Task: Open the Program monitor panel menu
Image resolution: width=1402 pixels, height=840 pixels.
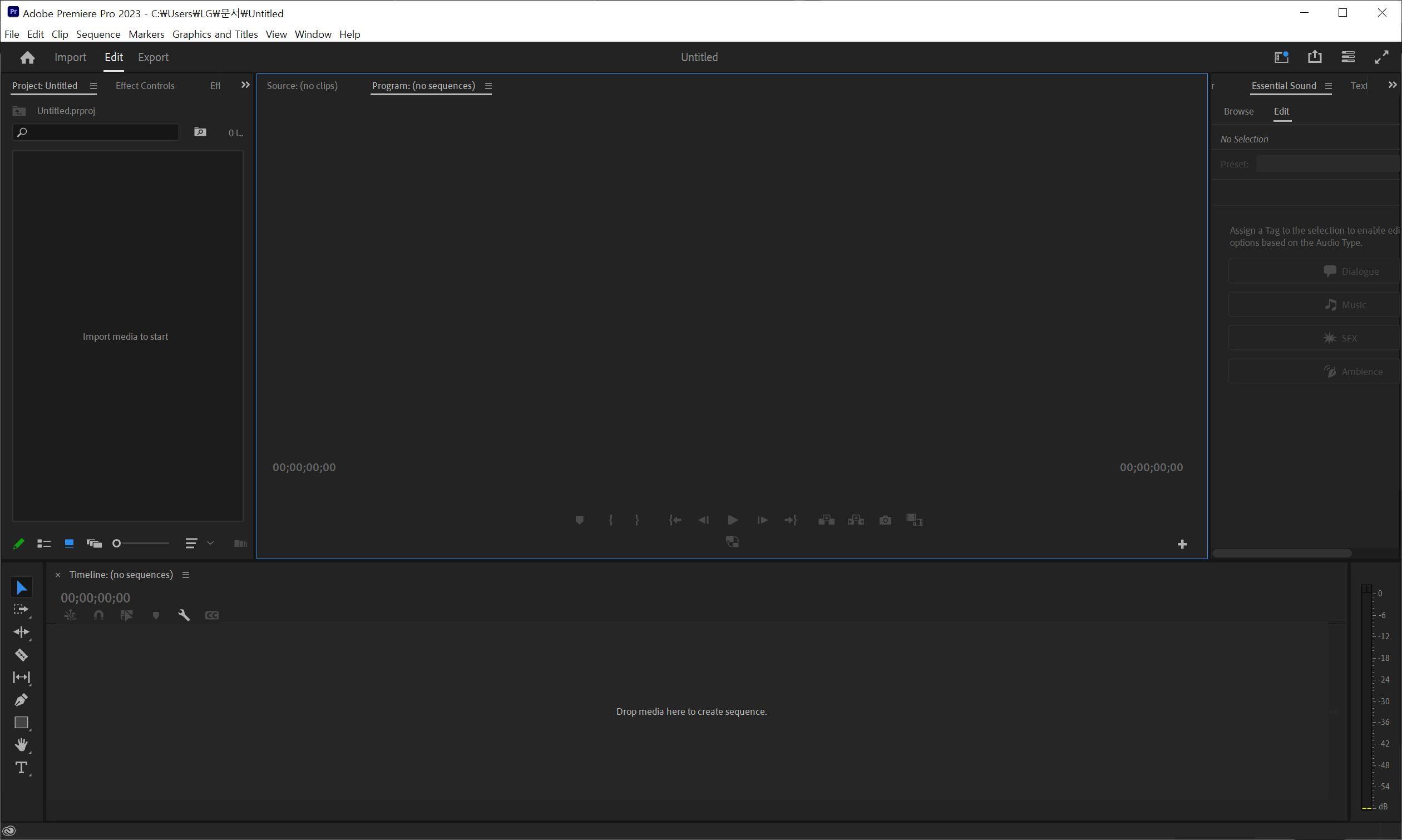Action: click(x=488, y=86)
